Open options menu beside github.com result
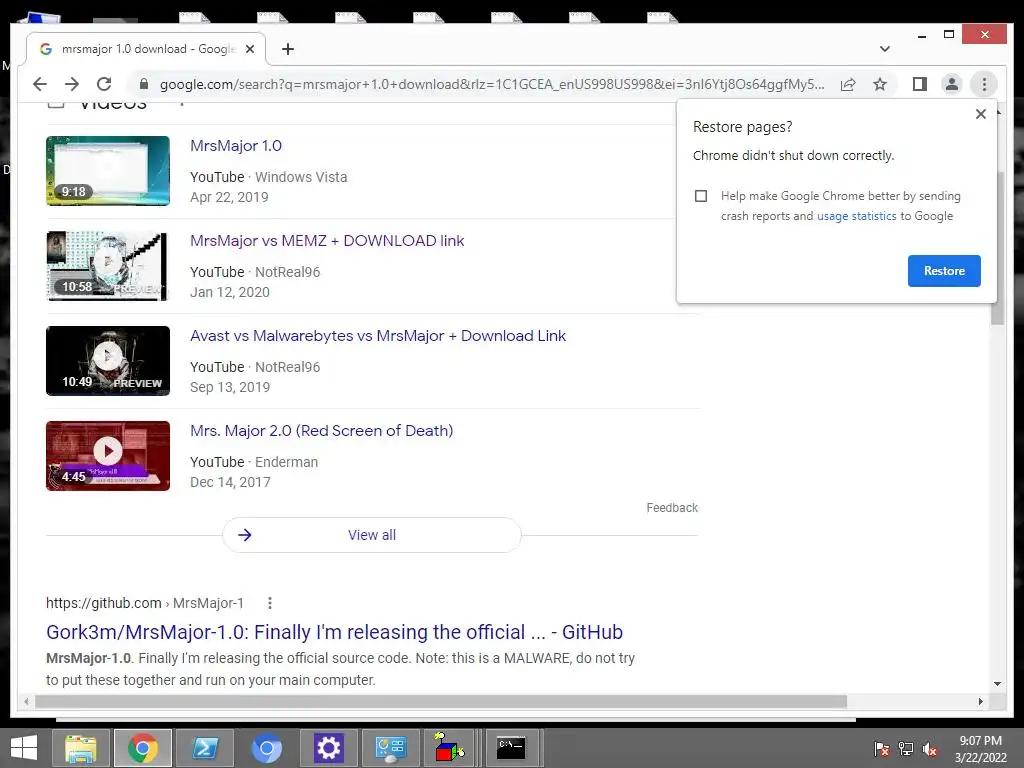The width and height of the screenshot is (1024, 768). [270, 603]
